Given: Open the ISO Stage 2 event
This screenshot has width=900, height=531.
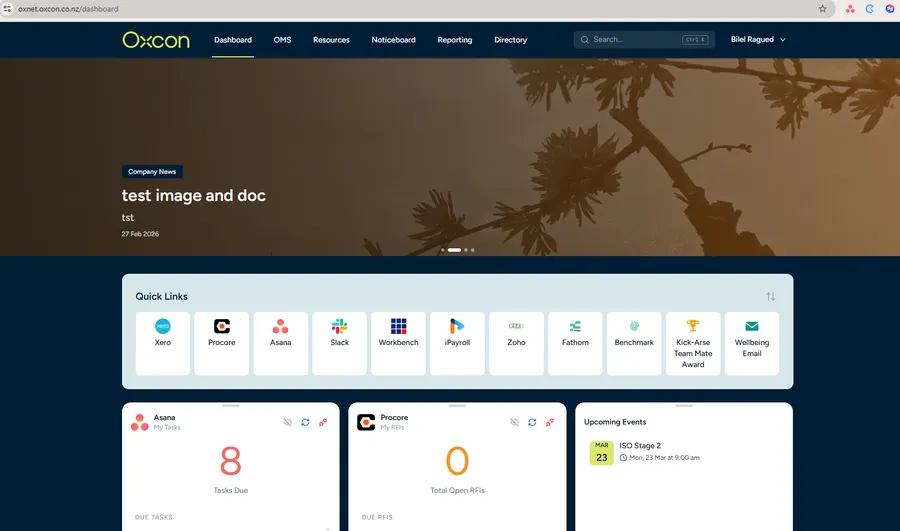Looking at the screenshot, I should [640, 446].
